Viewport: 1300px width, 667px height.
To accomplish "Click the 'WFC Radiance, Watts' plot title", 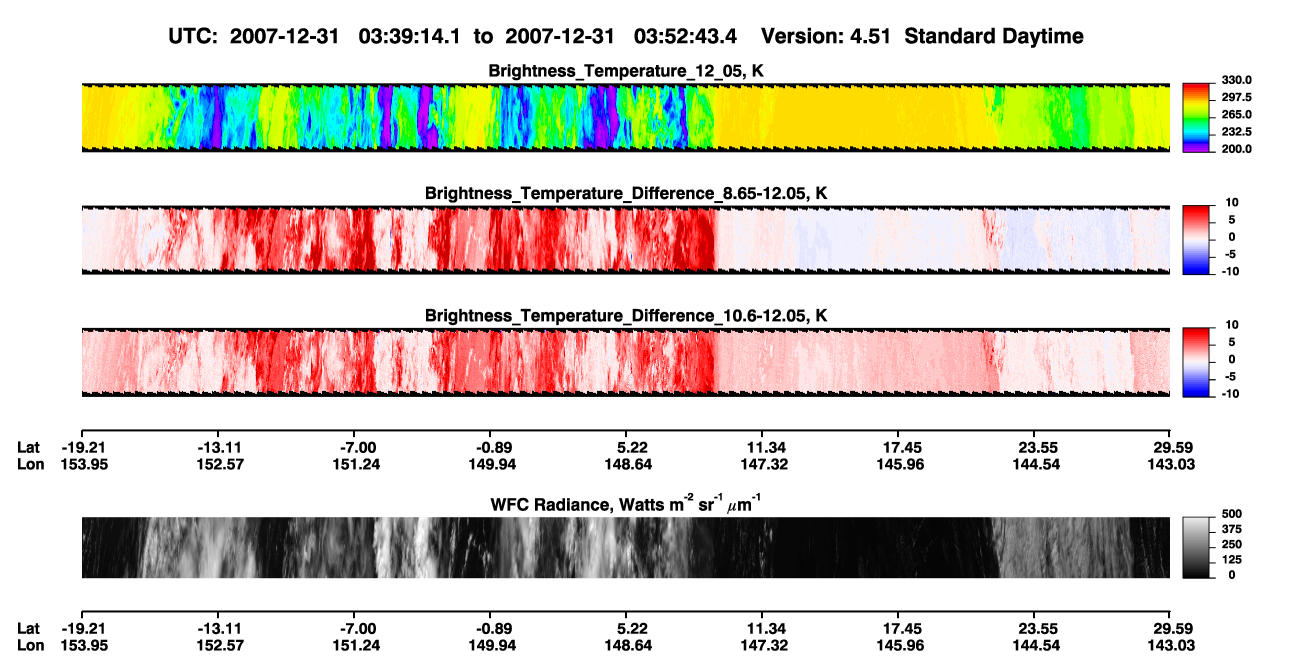I will coord(625,502).
